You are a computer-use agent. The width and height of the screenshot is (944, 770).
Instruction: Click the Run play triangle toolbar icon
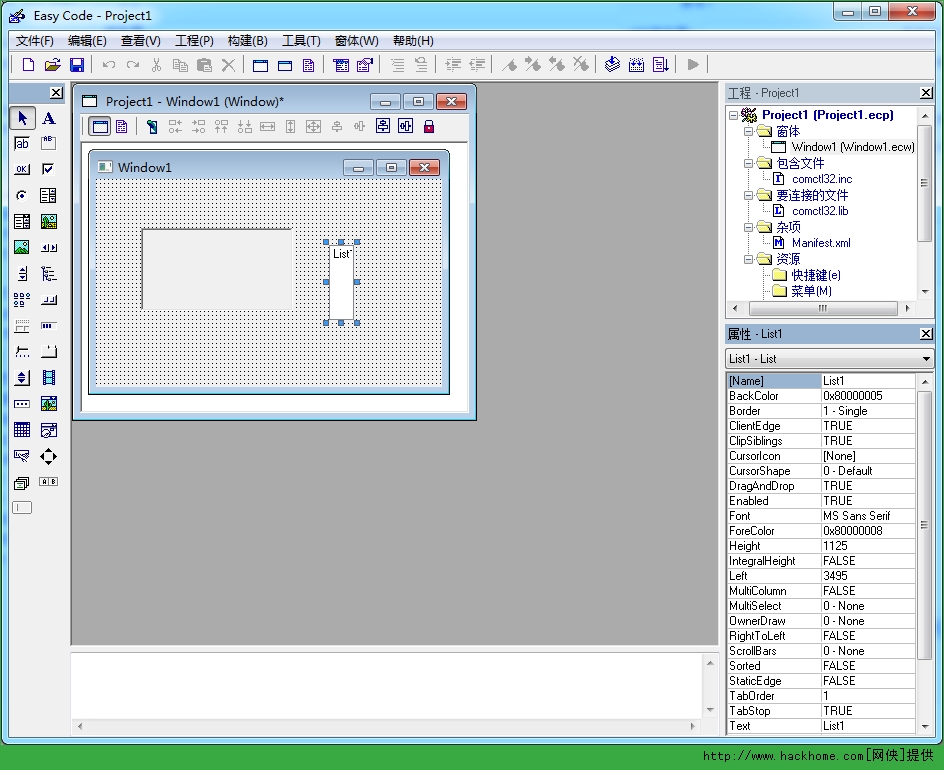point(693,64)
